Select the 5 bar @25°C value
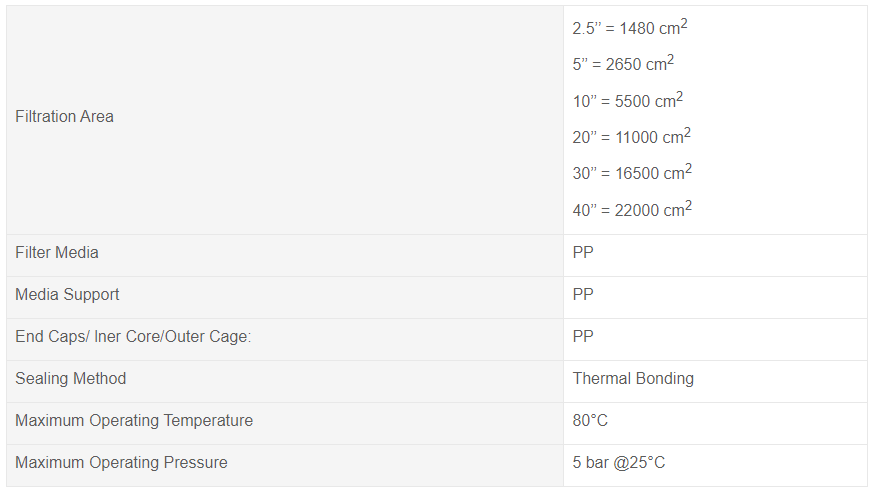 pyautogui.click(x=618, y=463)
